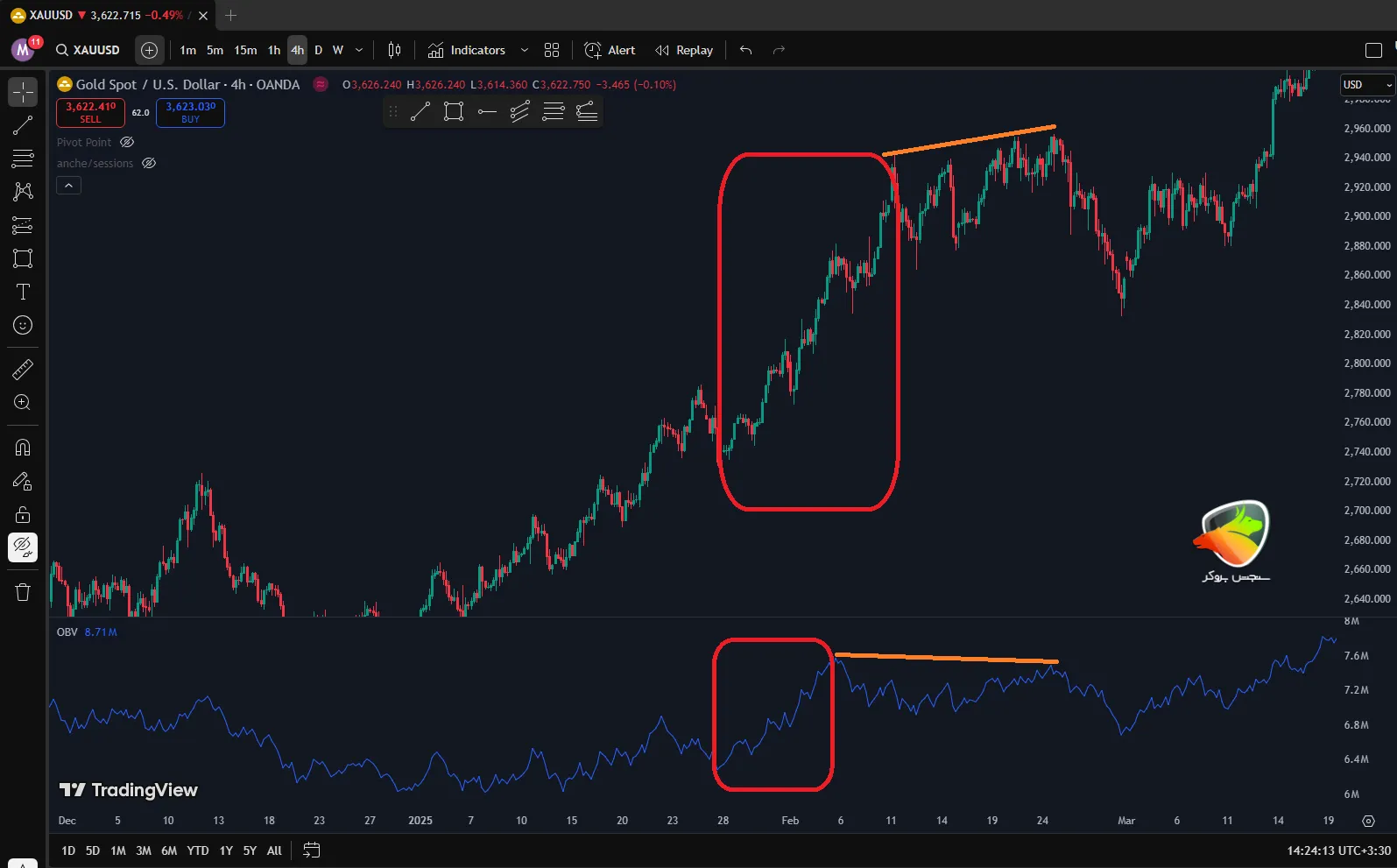The width and height of the screenshot is (1397, 868).
Task: Open layout setup grid icon
Action: (x=551, y=50)
